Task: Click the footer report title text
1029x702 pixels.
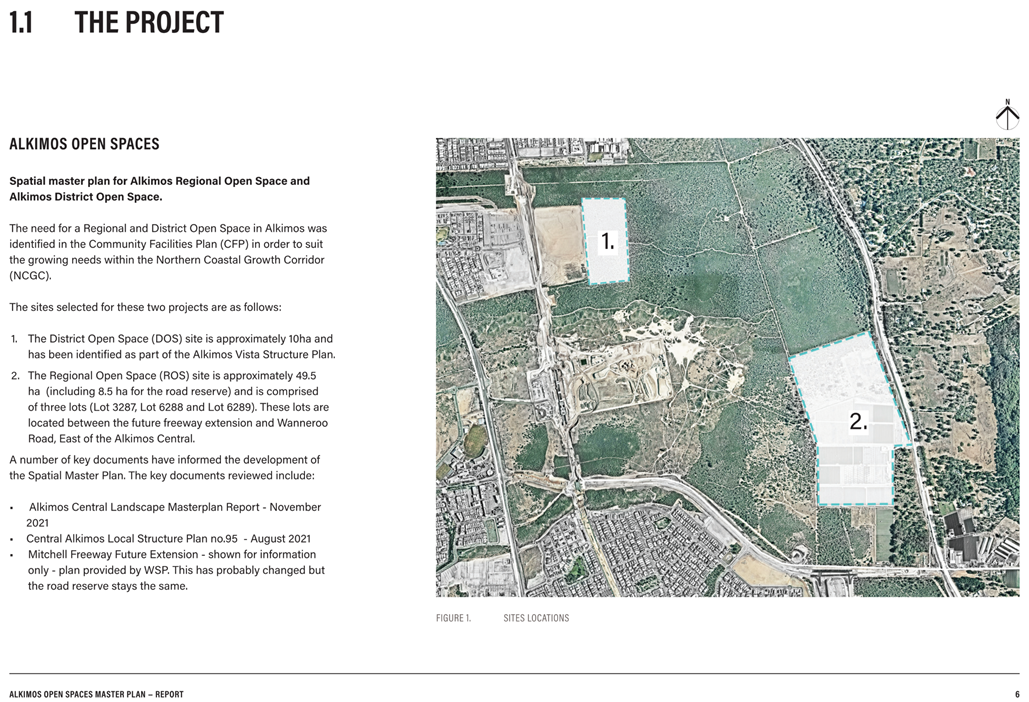Action: 96,694
